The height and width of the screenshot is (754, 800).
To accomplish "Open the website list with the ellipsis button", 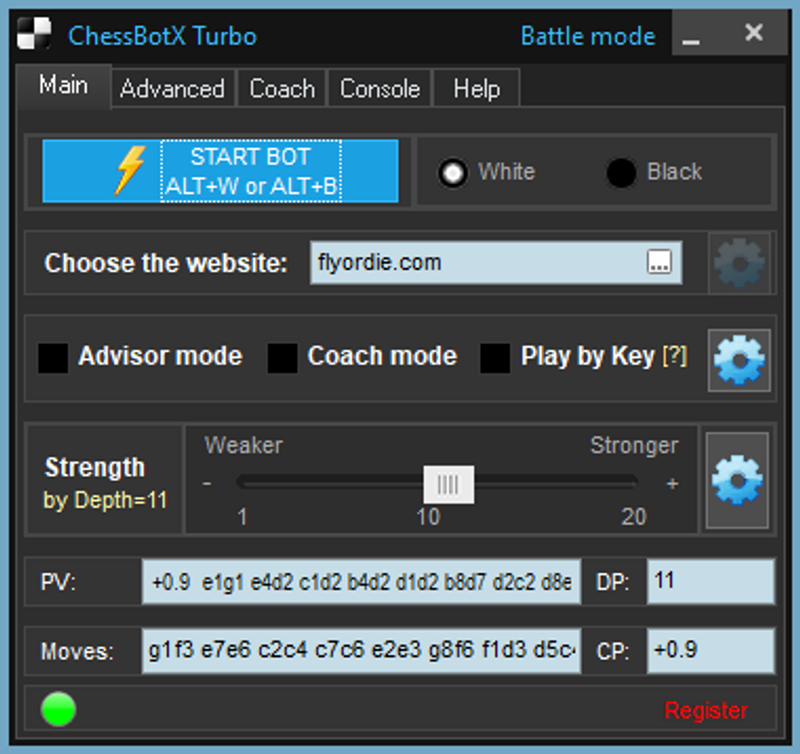I will 659,262.
